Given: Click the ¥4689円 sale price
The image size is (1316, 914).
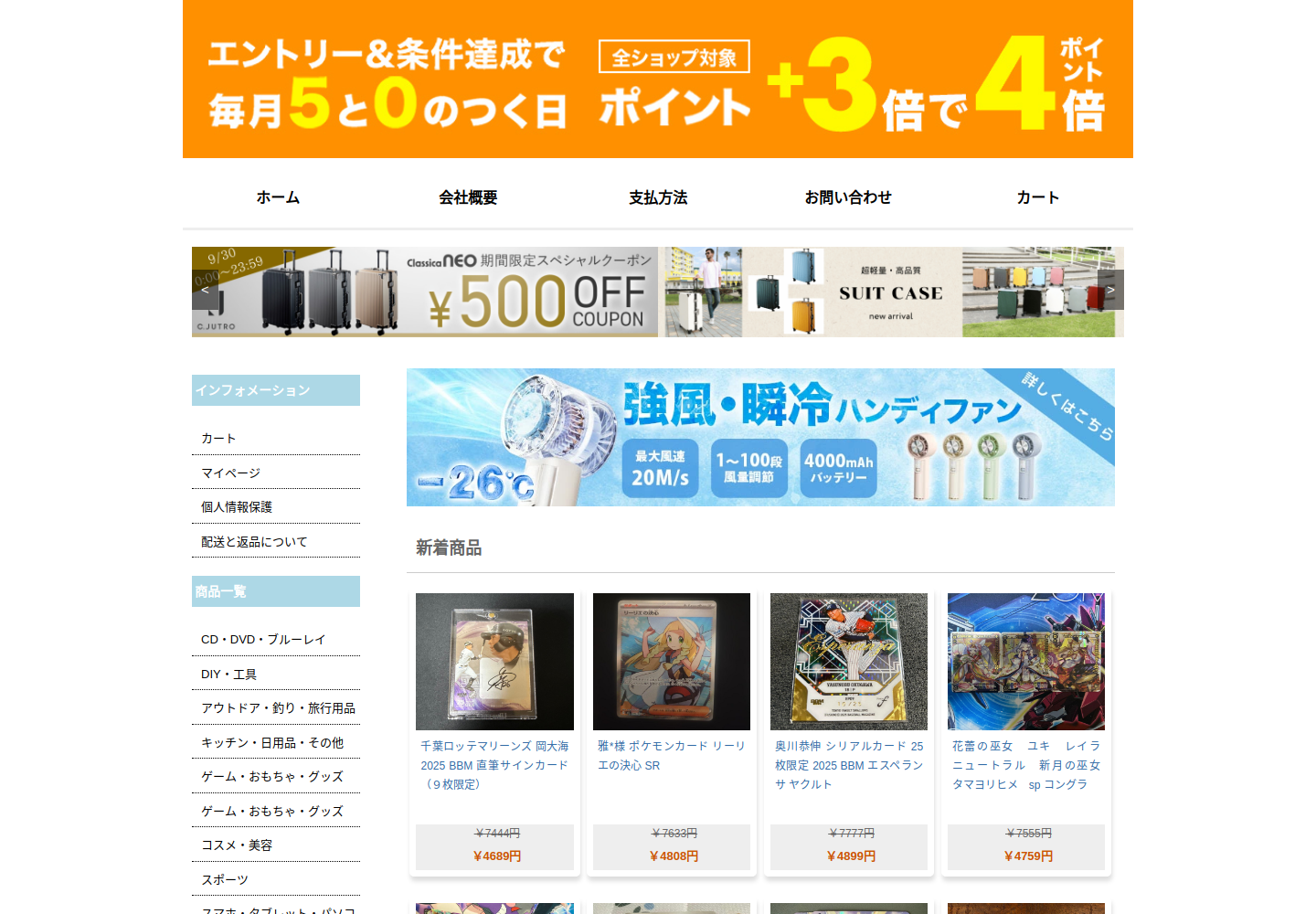Looking at the screenshot, I should (497, 856).
